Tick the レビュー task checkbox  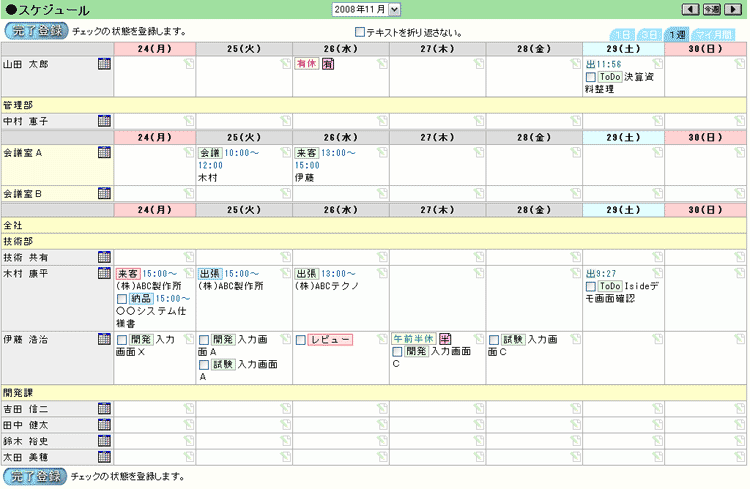(301, 340)
